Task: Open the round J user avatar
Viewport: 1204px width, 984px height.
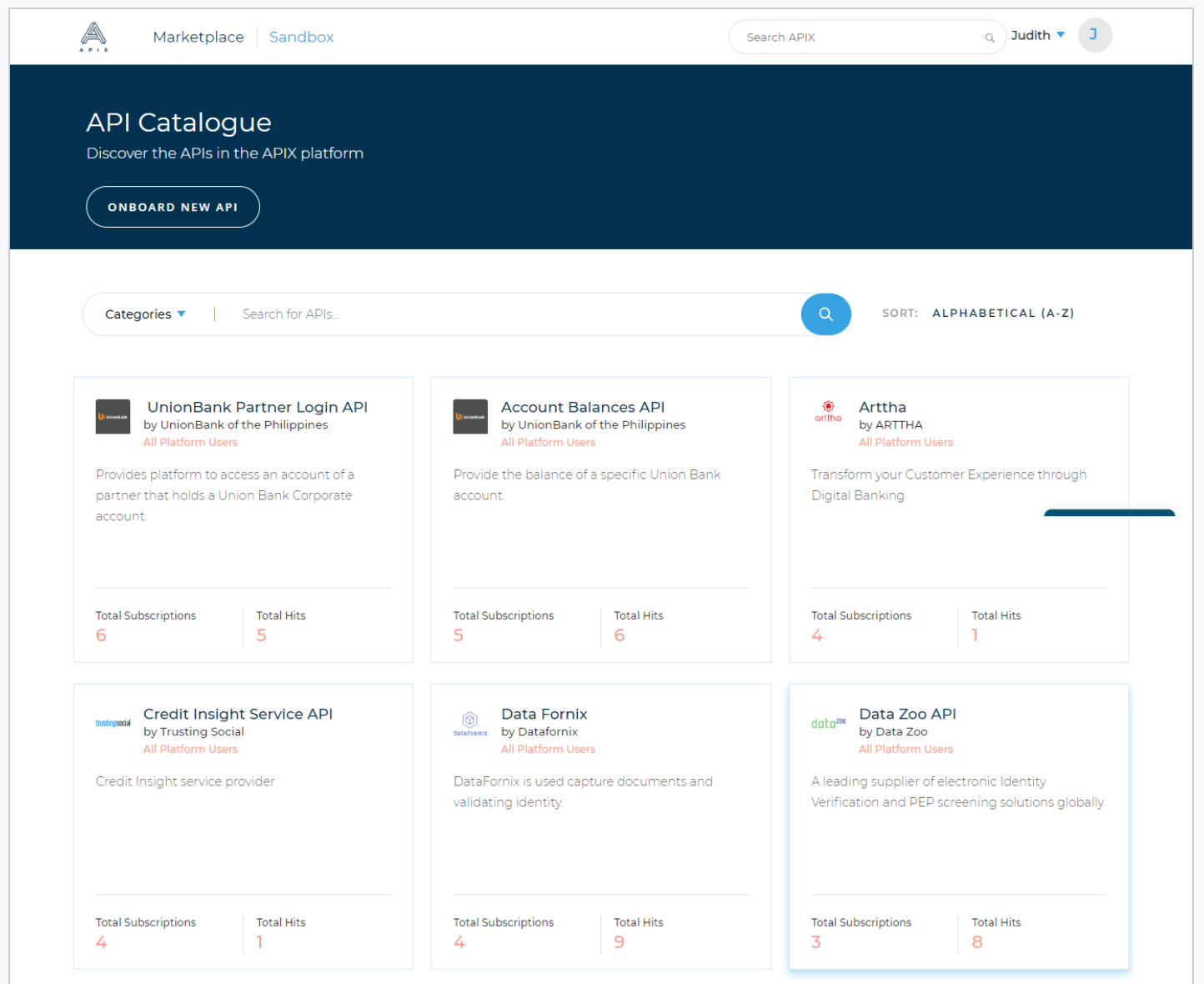Action: [1094, 35]
